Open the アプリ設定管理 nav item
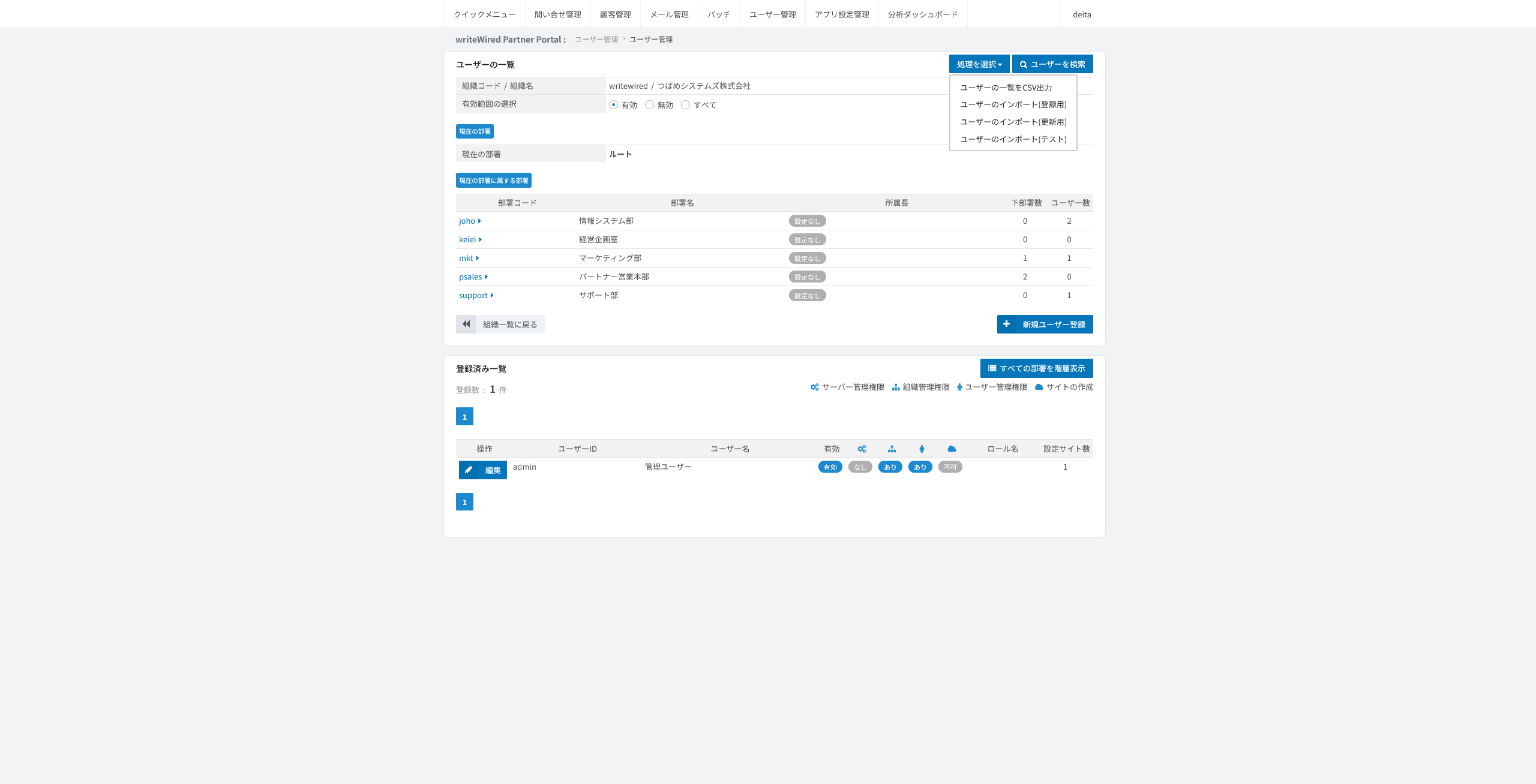The image size is (1536, 784). [x=842, y=14]
